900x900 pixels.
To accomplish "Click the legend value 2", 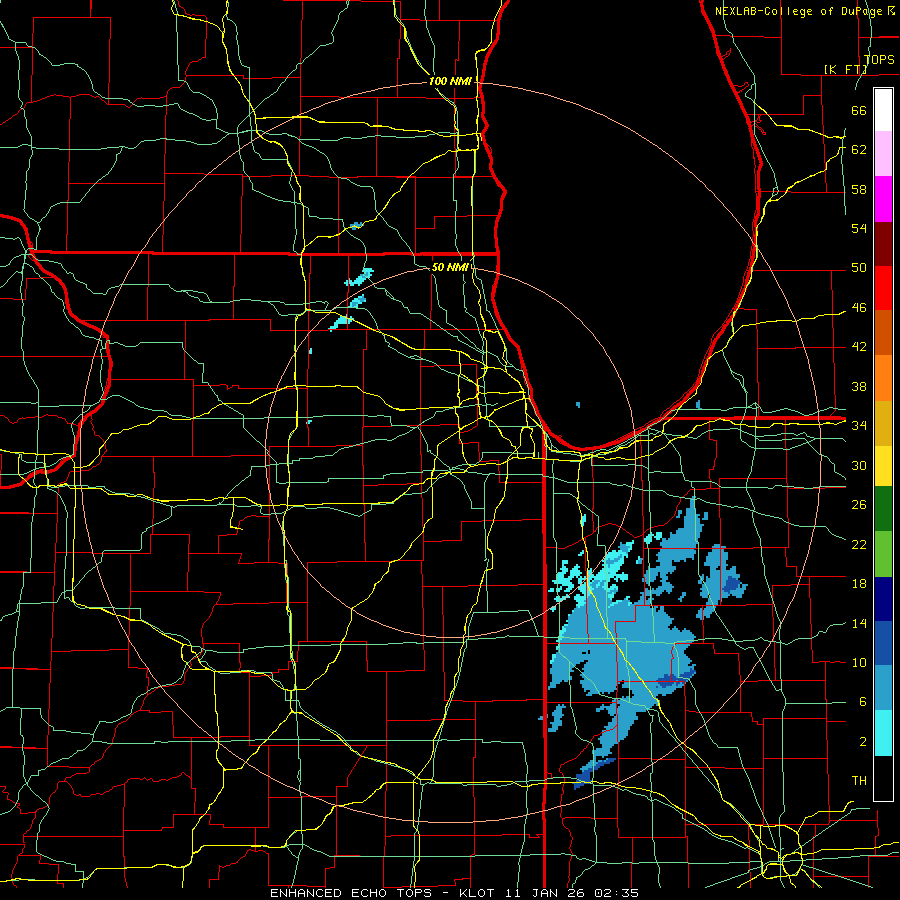I will 862,741.
